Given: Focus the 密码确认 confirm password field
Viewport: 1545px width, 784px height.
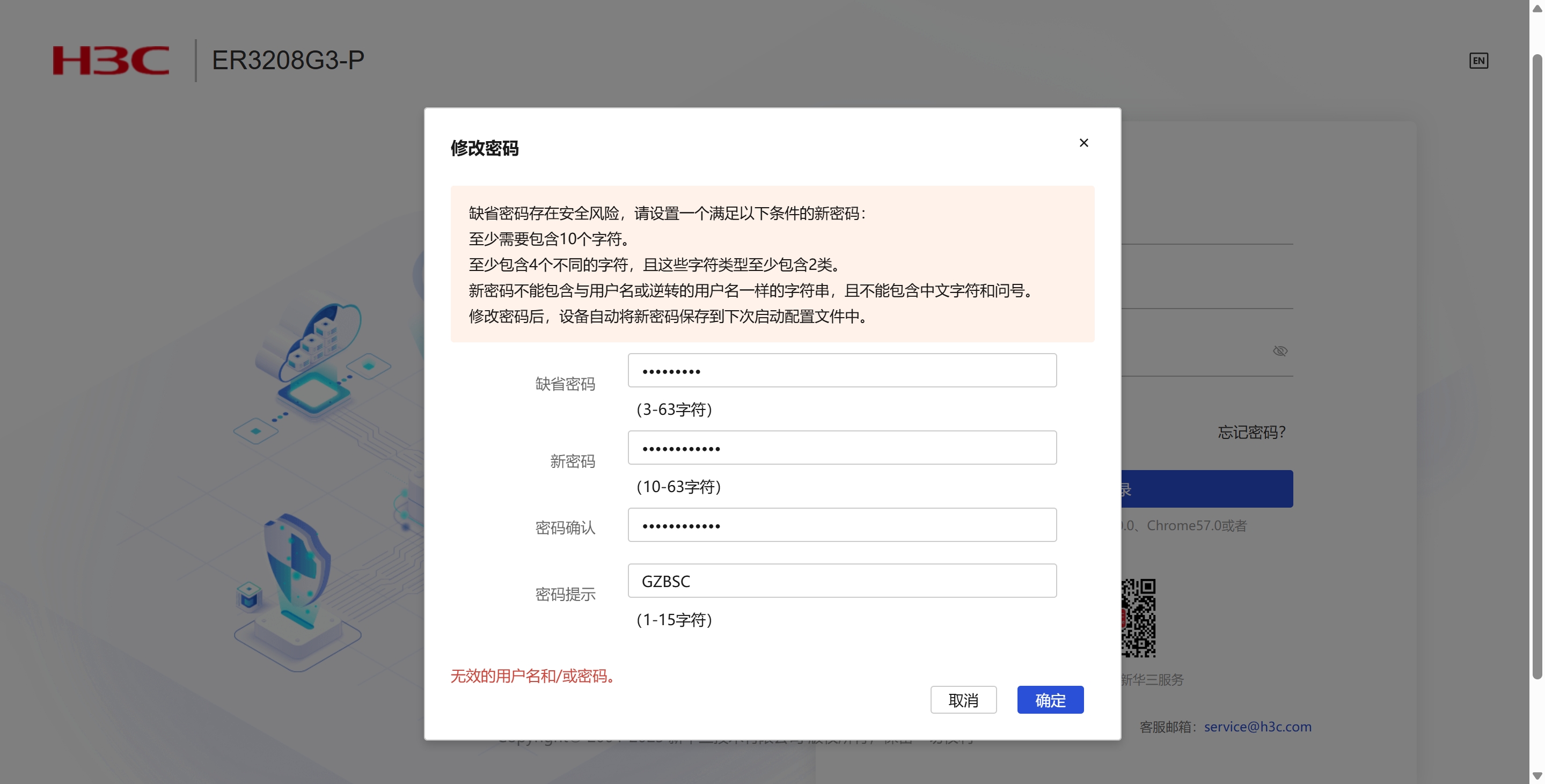Looking at the screenshot, I should (x=841, y=525).
